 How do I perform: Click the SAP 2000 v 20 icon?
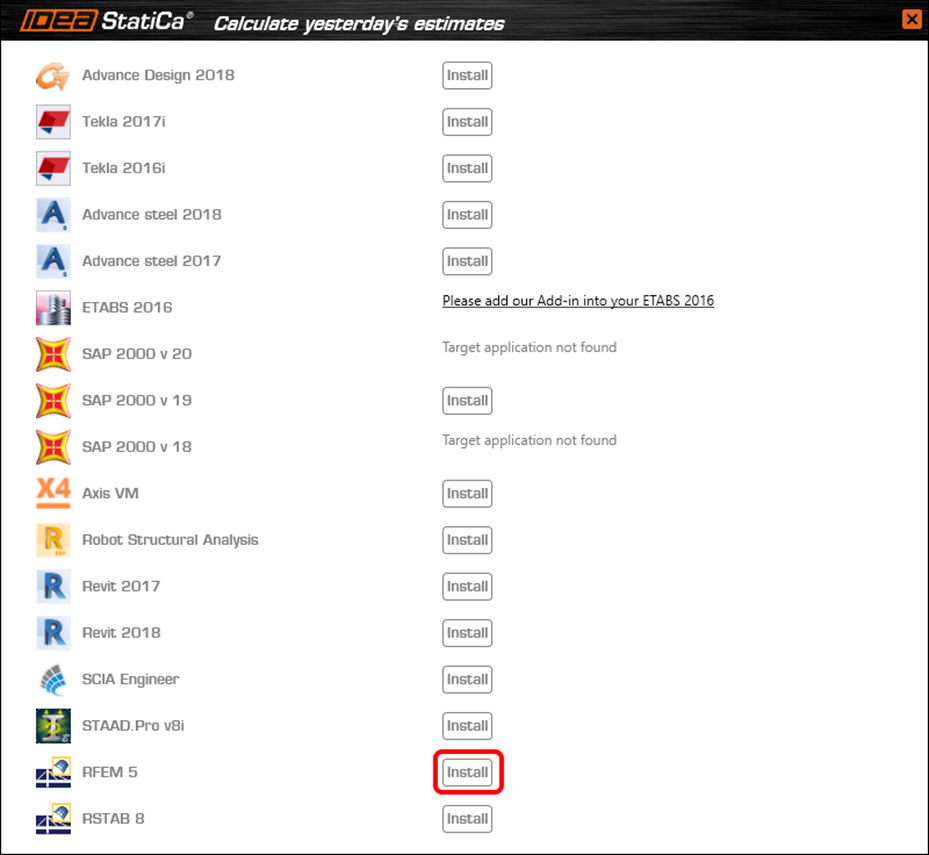pos(53,354)
